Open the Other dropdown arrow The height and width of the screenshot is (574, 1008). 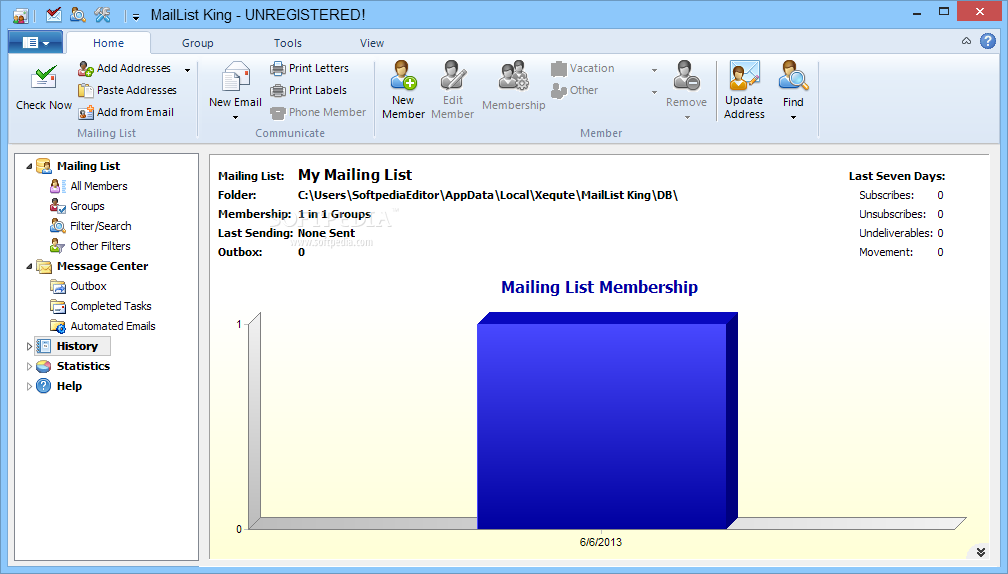[x=654, y=92]
